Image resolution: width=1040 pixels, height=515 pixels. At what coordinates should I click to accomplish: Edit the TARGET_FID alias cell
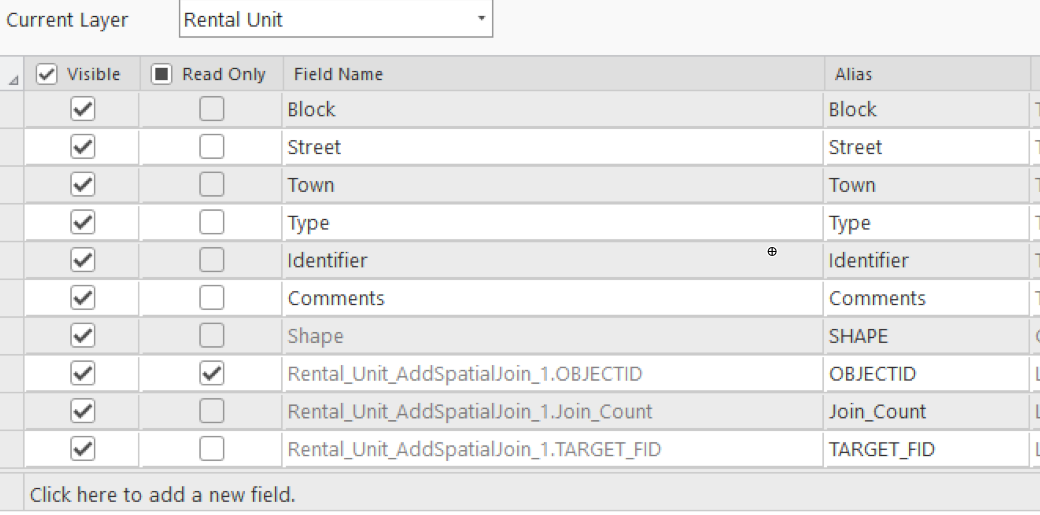tap(881, 450)
